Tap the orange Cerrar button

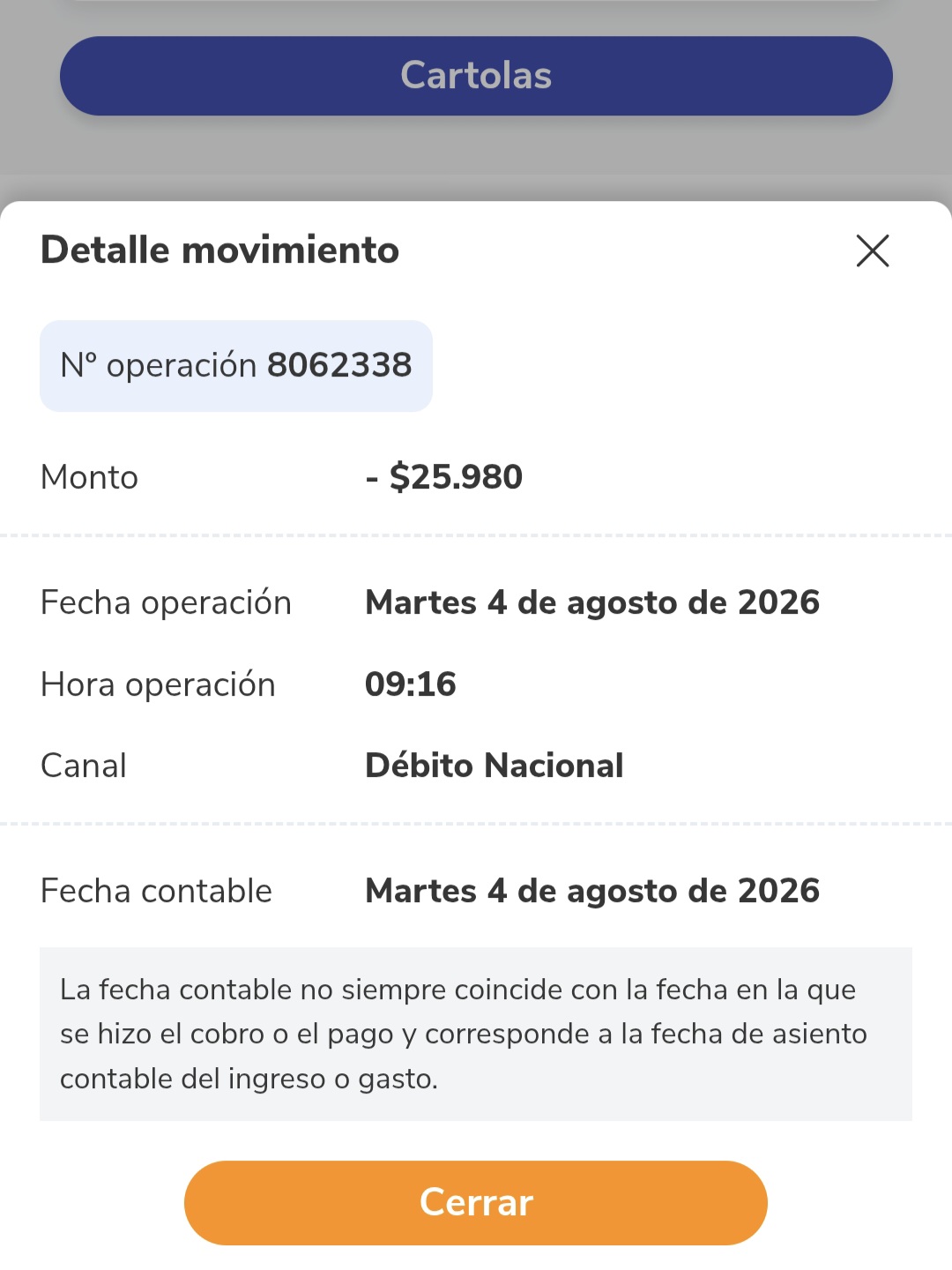click(476, 1202)
